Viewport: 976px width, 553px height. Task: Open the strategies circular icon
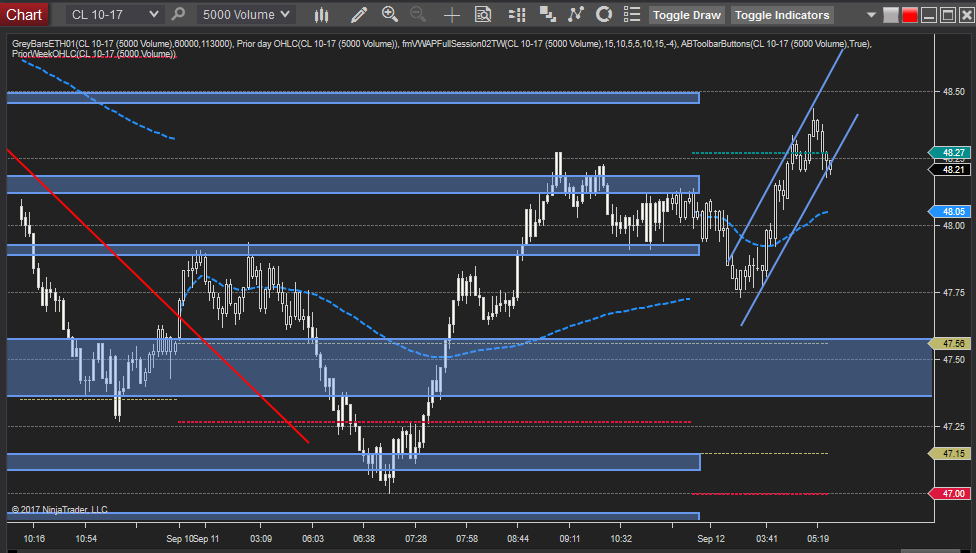coord(604,14)
